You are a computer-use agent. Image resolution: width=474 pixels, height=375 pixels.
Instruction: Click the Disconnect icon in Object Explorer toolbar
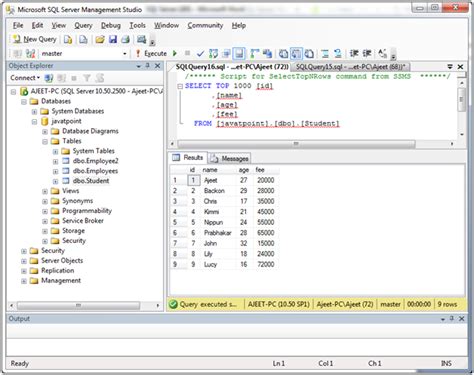click(x=61, y=78)
